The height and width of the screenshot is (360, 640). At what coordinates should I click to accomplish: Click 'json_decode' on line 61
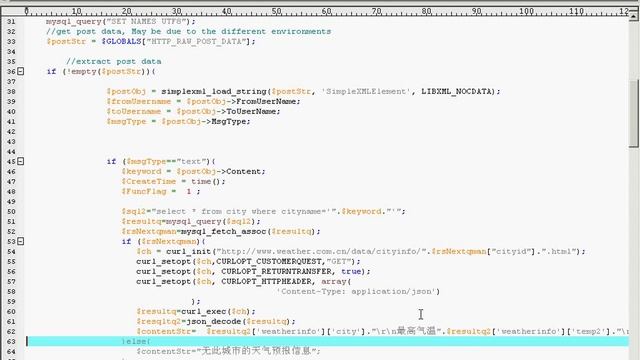pyautogui.click(x=213, y=321)
